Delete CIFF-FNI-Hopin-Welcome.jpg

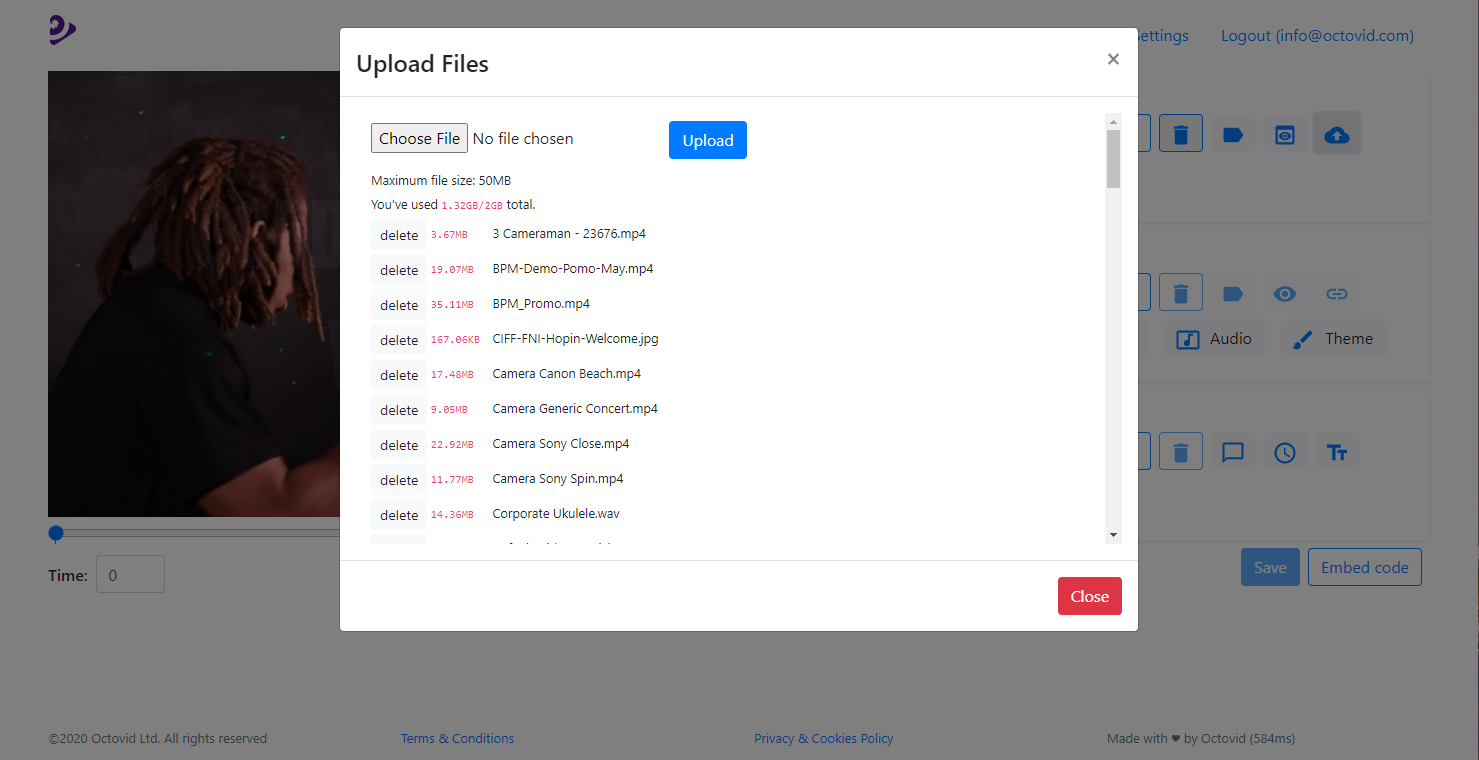(399, 340)
